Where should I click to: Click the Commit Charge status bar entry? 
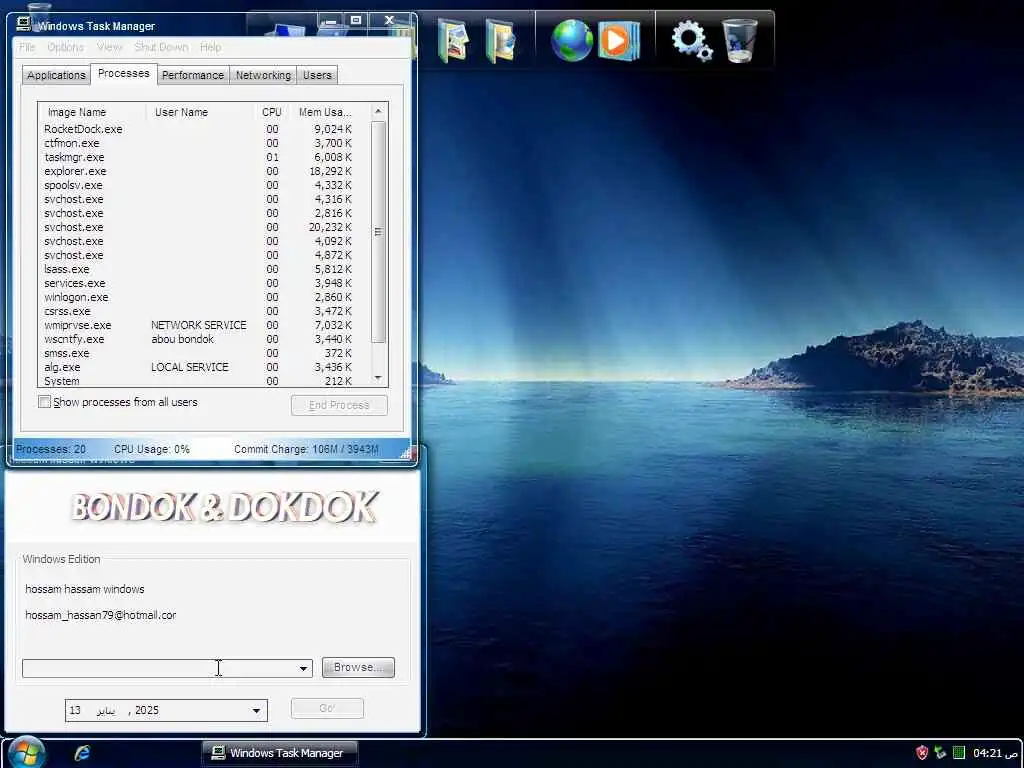tap(306, 449)
